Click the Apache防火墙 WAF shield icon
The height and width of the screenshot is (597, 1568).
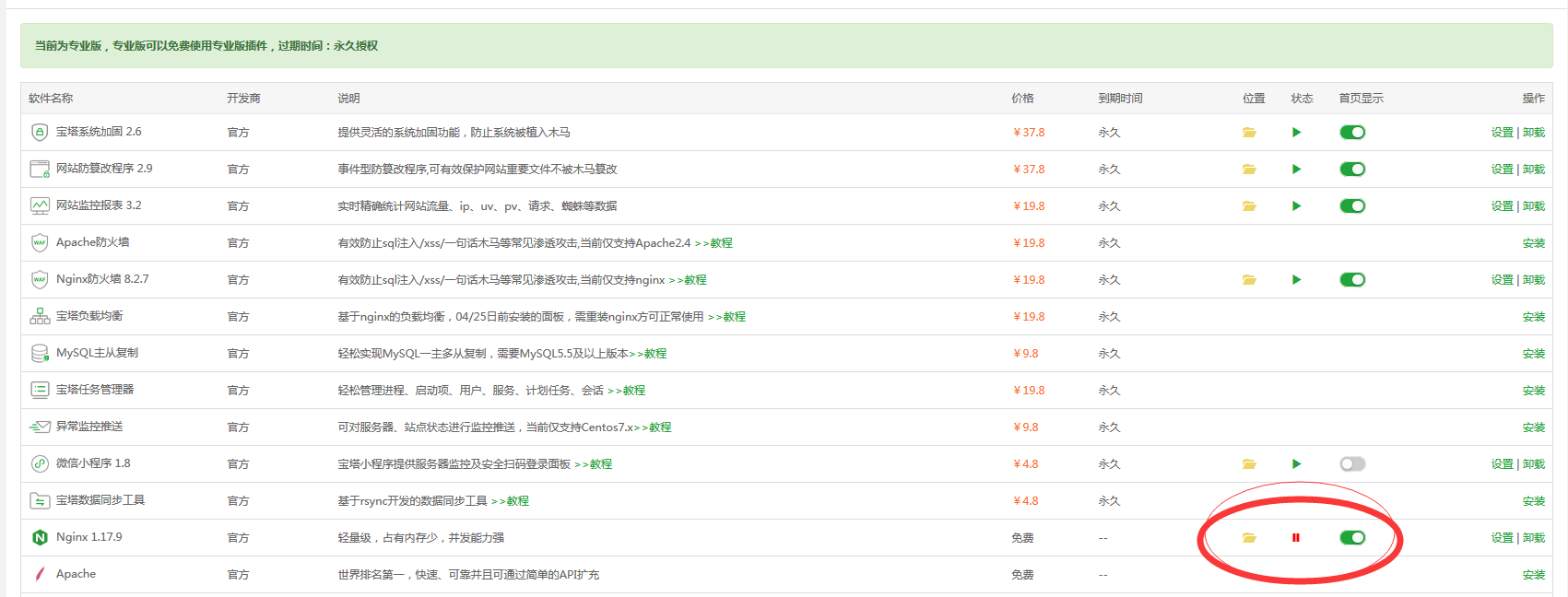point(40,242)
